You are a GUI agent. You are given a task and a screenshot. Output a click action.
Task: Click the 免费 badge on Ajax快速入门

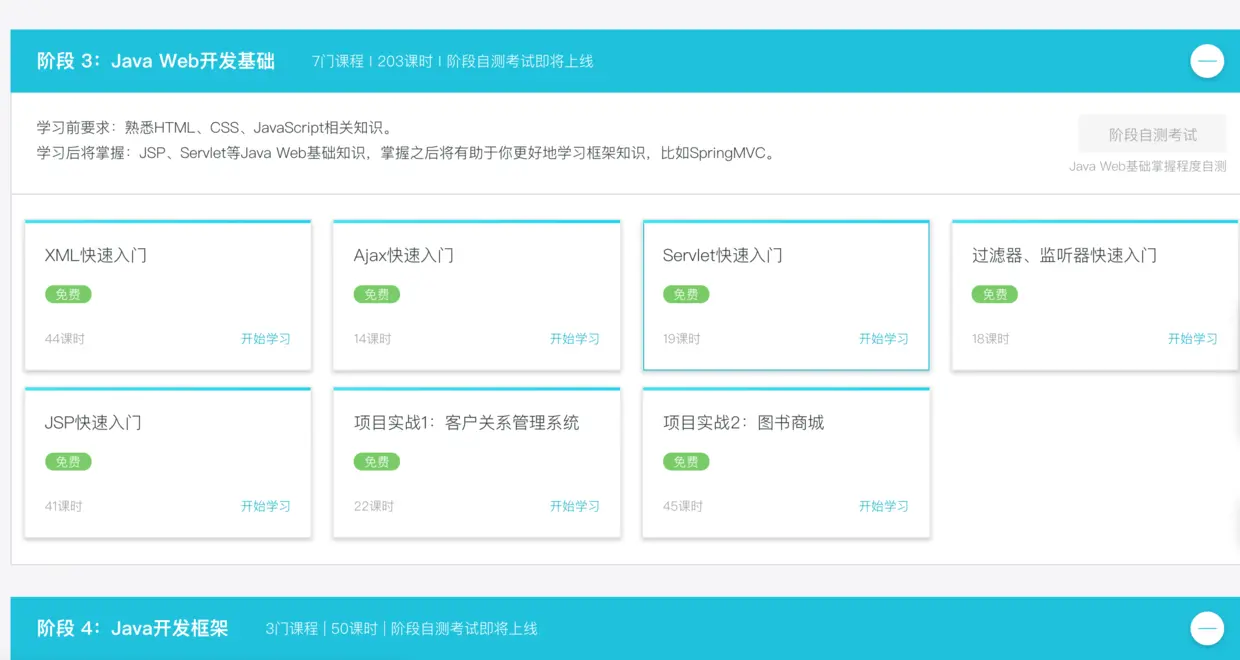pos(377,294)
